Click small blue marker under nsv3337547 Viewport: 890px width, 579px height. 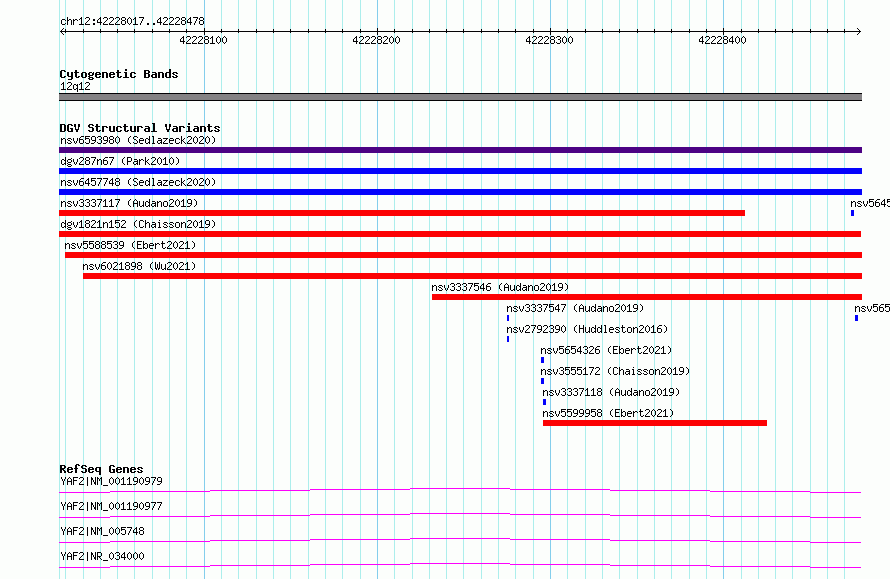click(508, 318)
